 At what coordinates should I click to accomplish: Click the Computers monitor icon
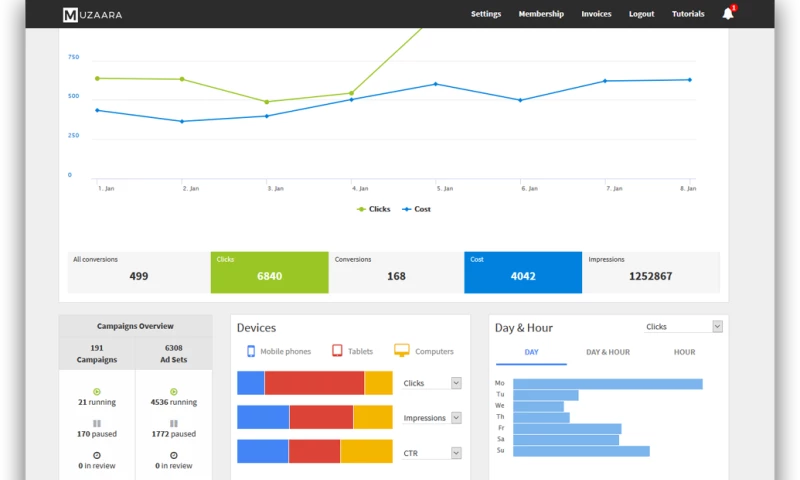402,351
